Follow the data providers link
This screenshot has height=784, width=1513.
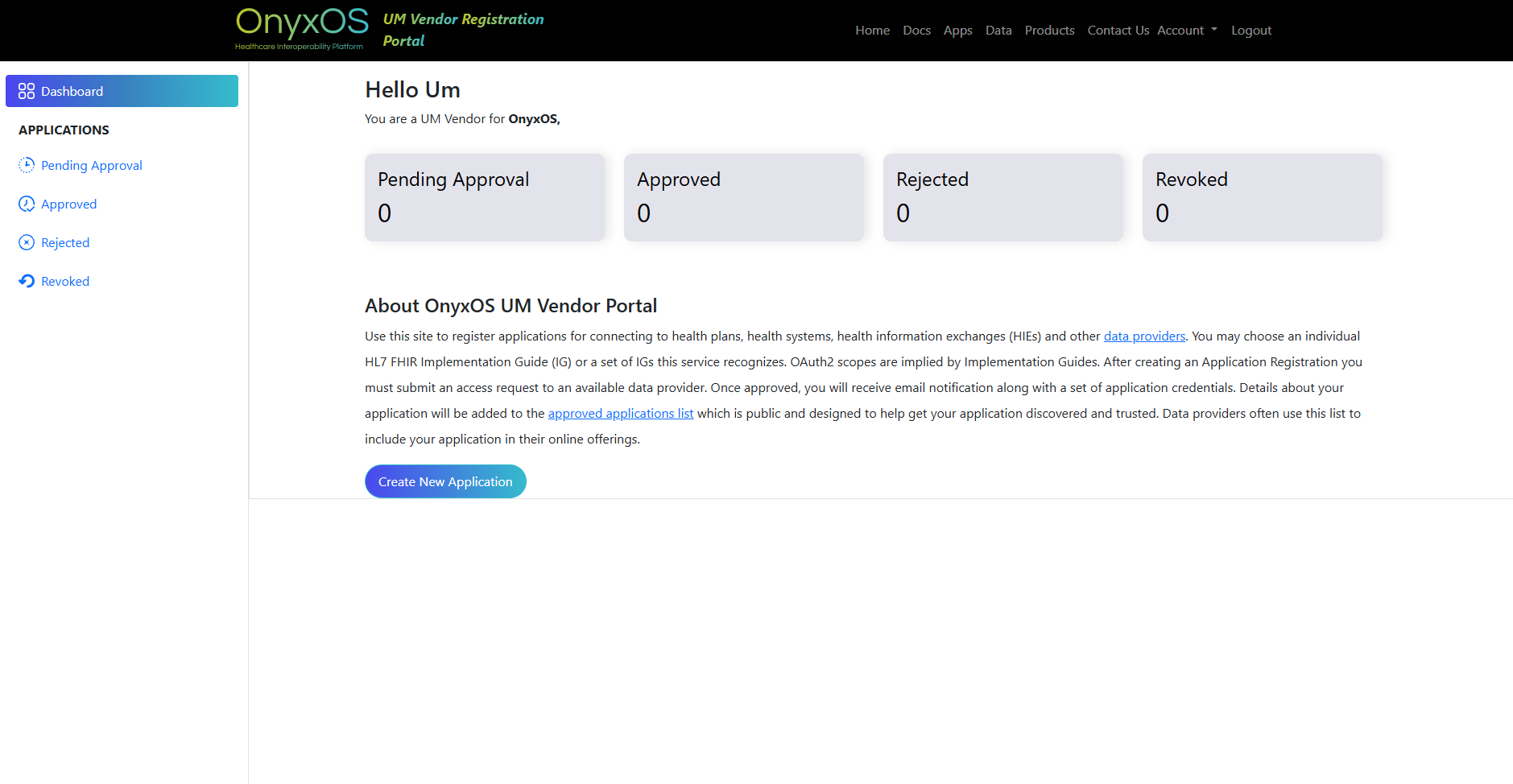point(1144,336)
